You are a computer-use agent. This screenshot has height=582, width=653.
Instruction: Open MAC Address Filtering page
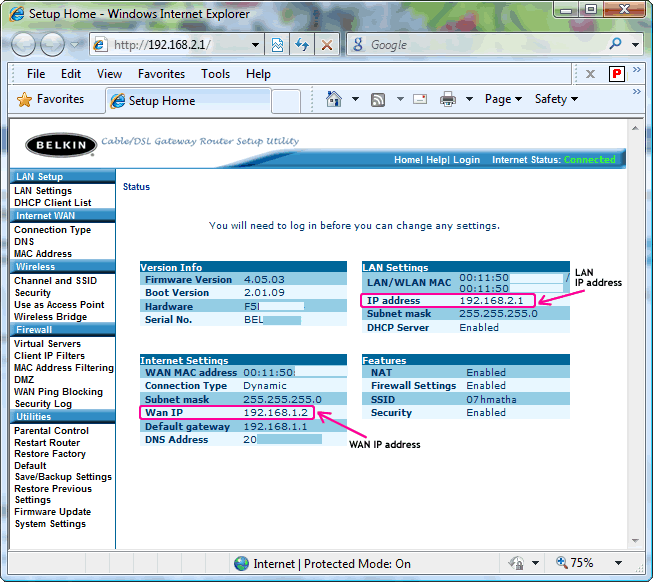(64, 368)
